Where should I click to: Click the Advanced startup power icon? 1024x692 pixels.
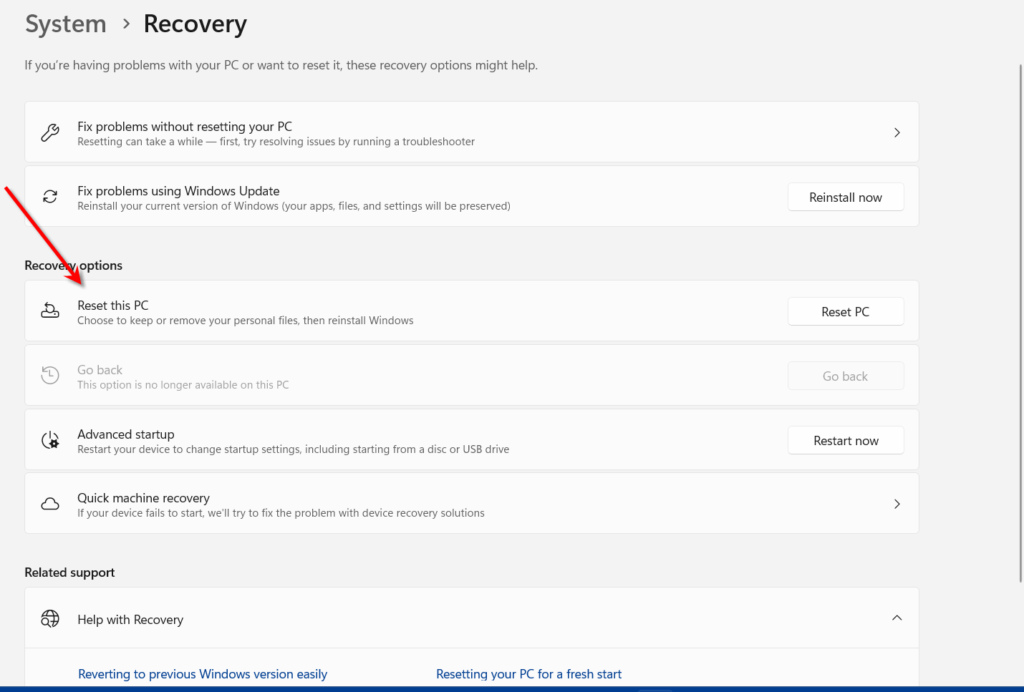tap(50, 441)
